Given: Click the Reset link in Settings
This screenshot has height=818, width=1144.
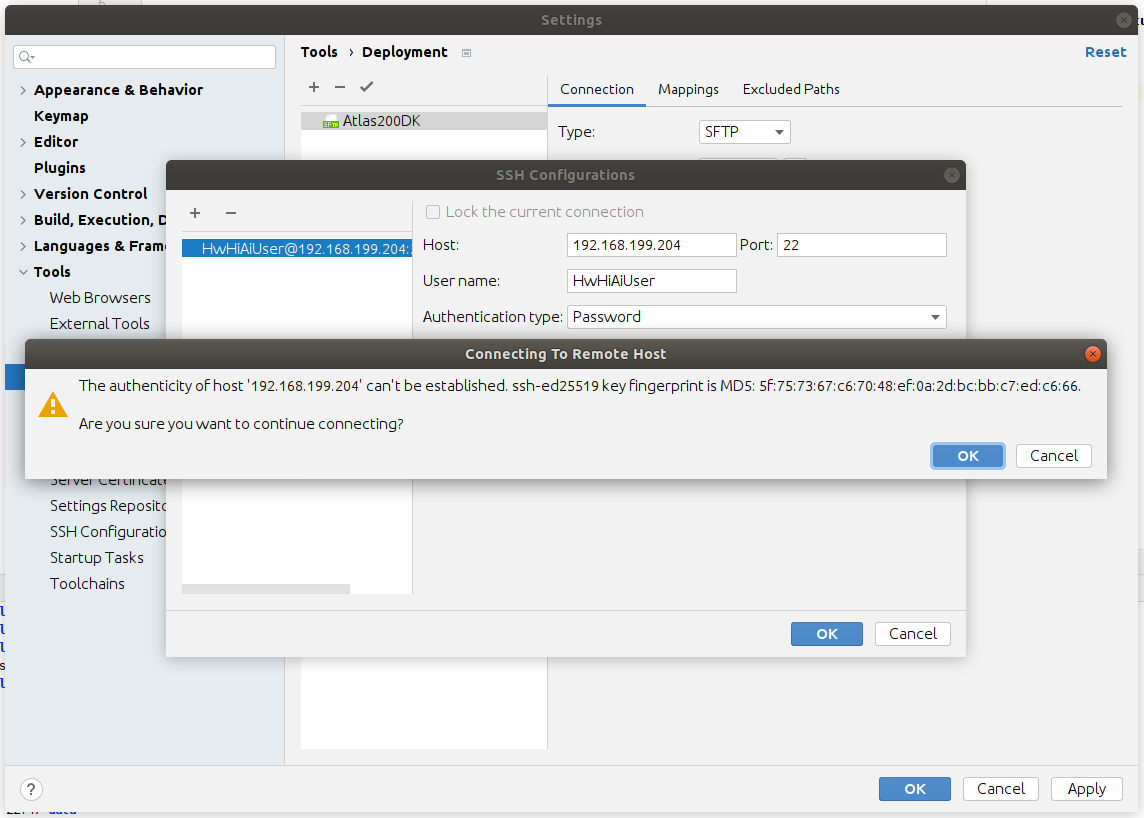Looking at the screenshot, I should click(x=1105, y=53).
